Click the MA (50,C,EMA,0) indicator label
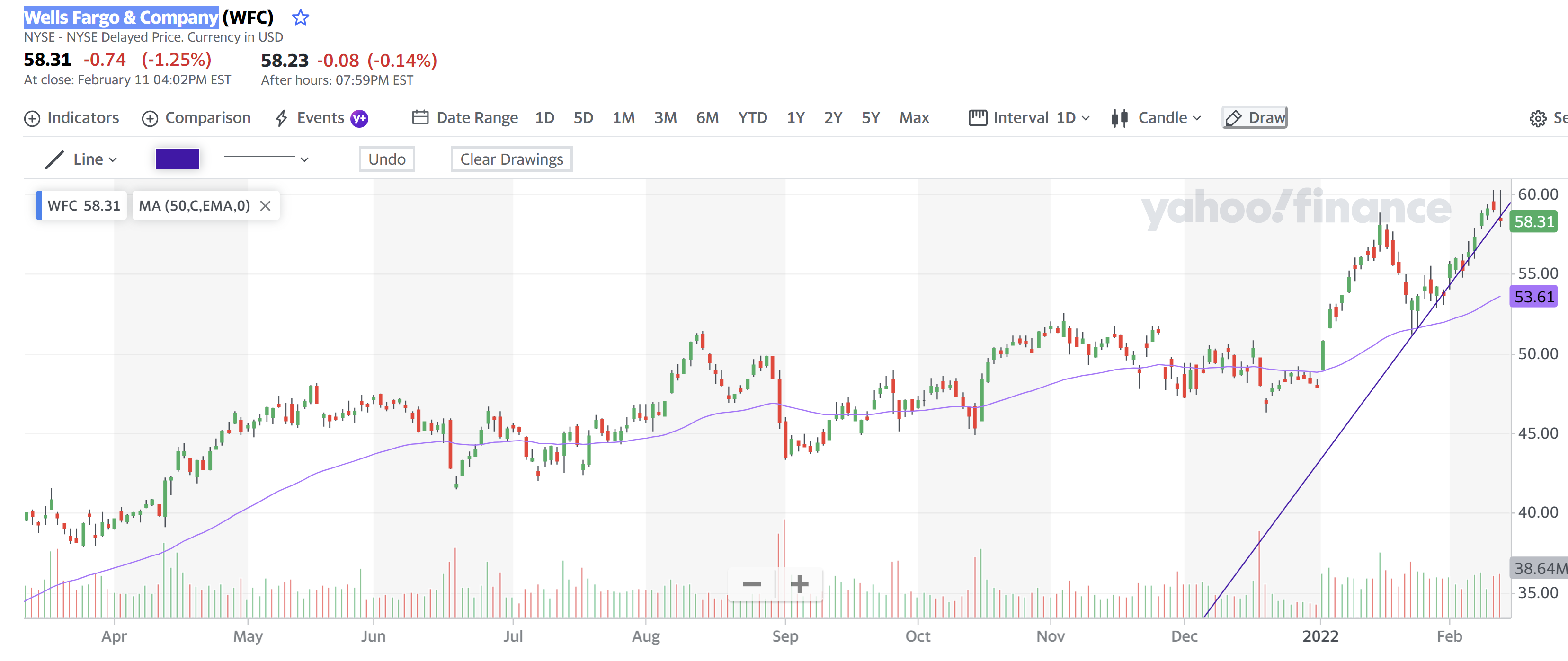Image resolution: width=1568 pixels, height=661 pixels. 194,205
